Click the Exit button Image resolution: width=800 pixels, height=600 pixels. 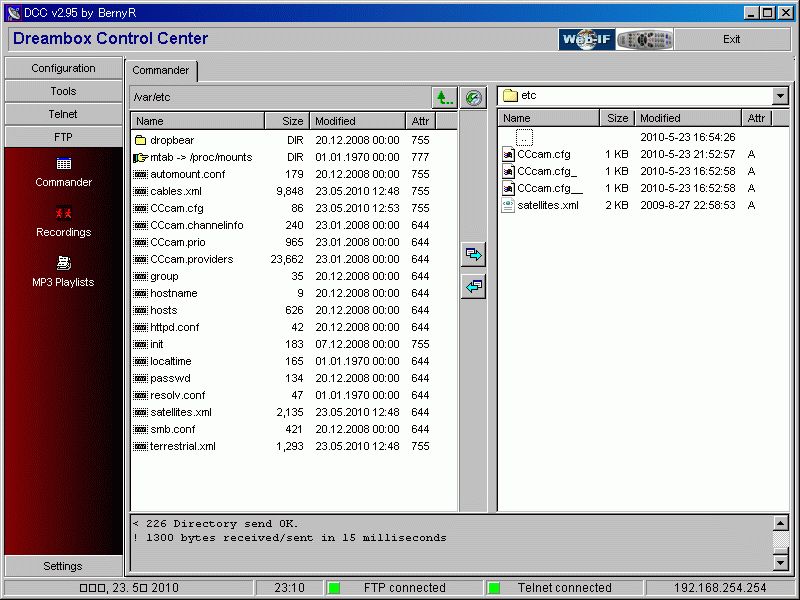[x=731, y=38]
